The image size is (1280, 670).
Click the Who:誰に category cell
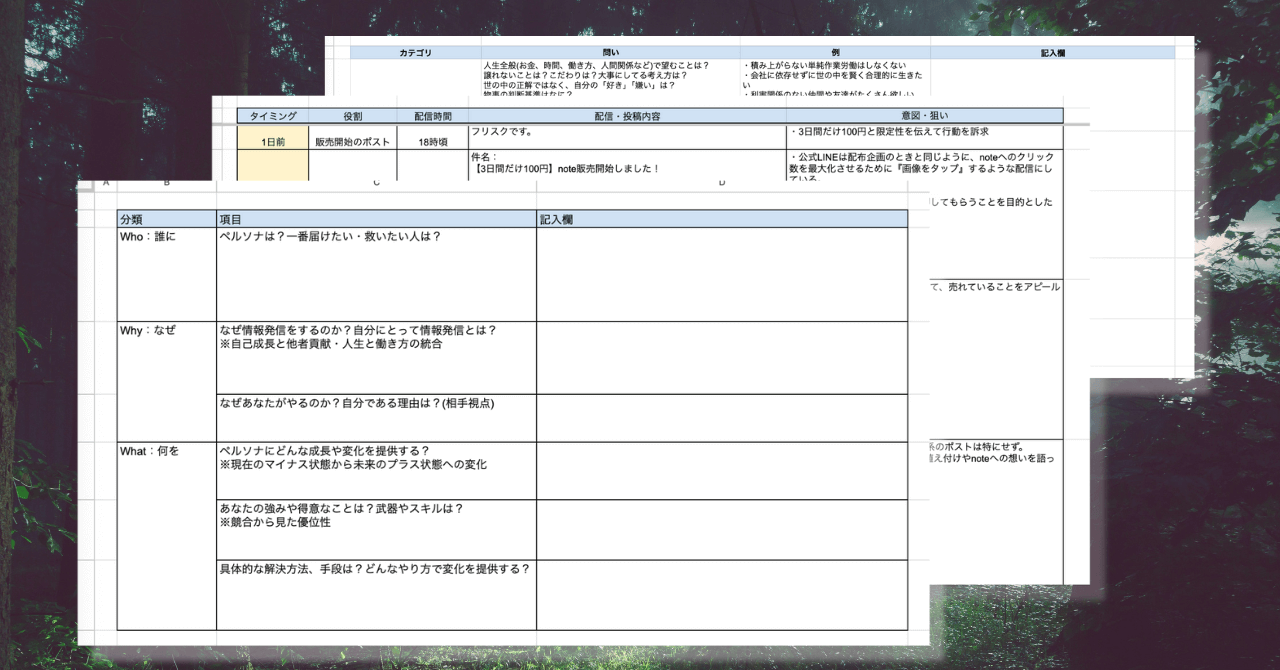click(x=166, y=274)
